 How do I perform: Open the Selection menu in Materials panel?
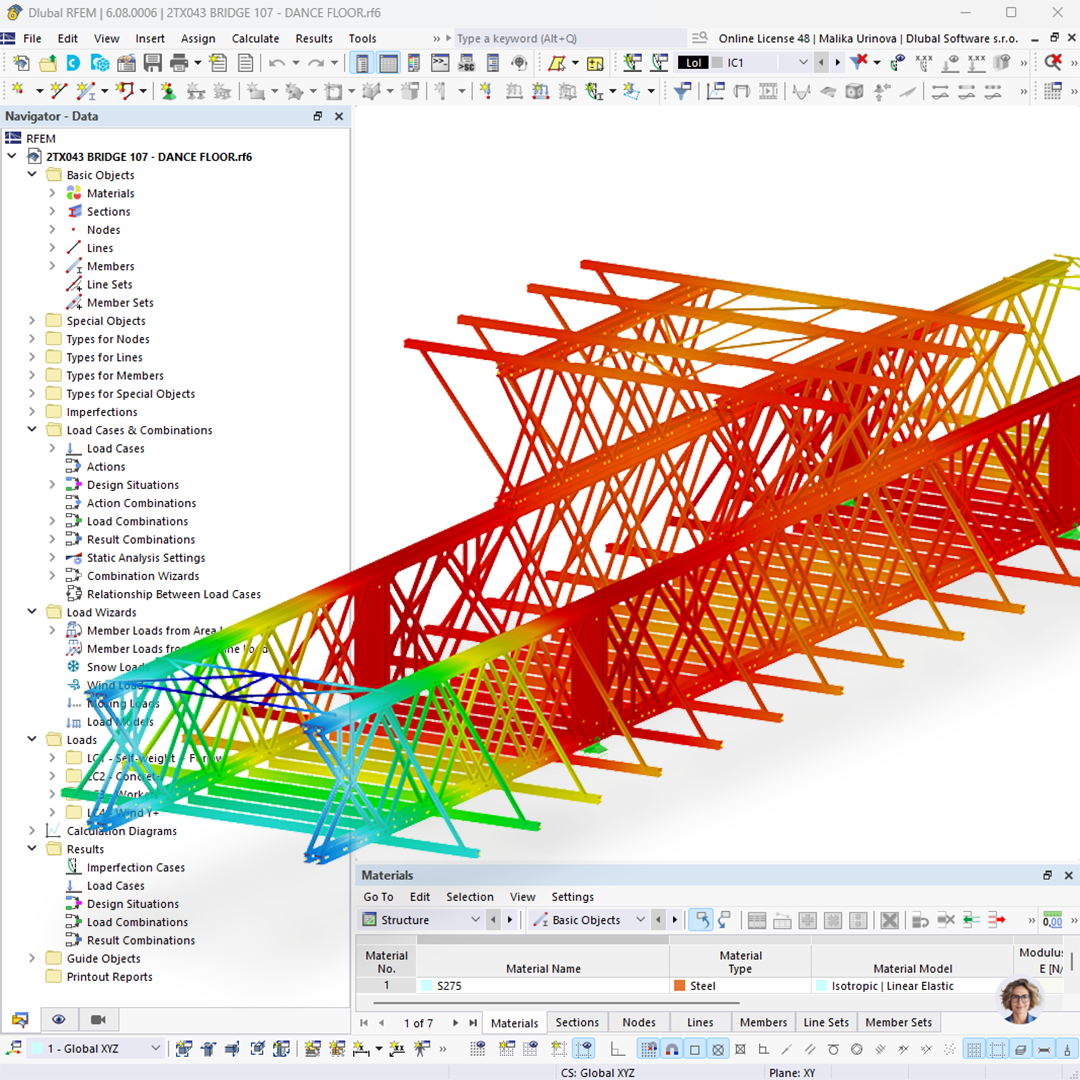[x=470, y=897]
